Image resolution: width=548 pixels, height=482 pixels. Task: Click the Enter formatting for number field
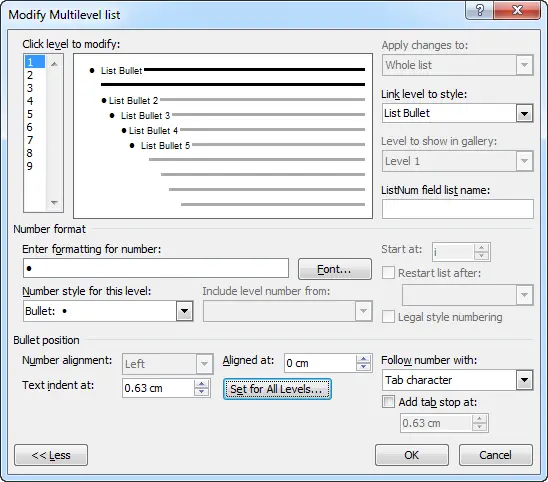(156, 268)
